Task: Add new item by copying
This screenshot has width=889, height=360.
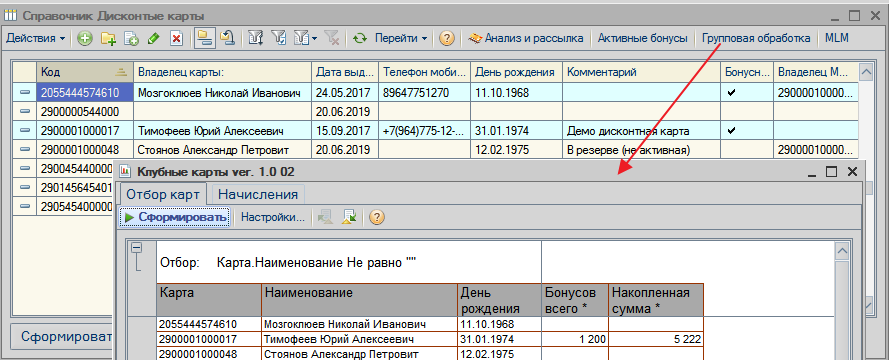Action: (132, 39)
